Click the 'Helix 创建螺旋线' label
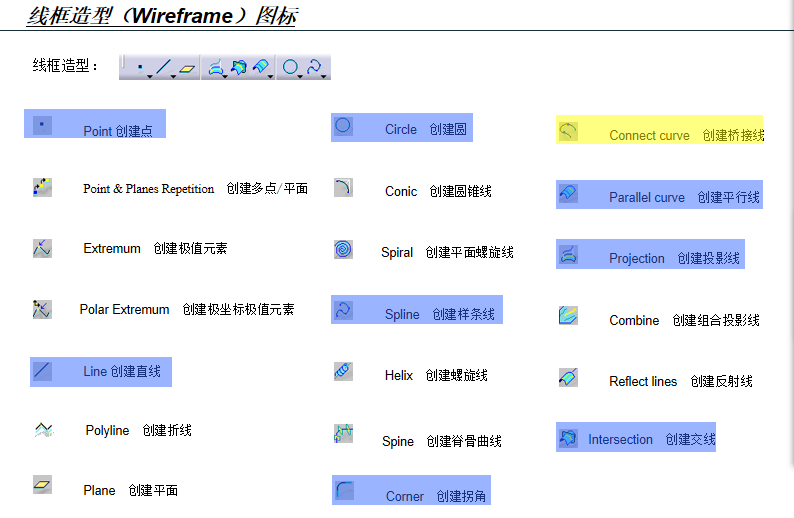Image resolution: width=794 pixels, height=518 pixels. pyautogui.click(x=436, y=375)
